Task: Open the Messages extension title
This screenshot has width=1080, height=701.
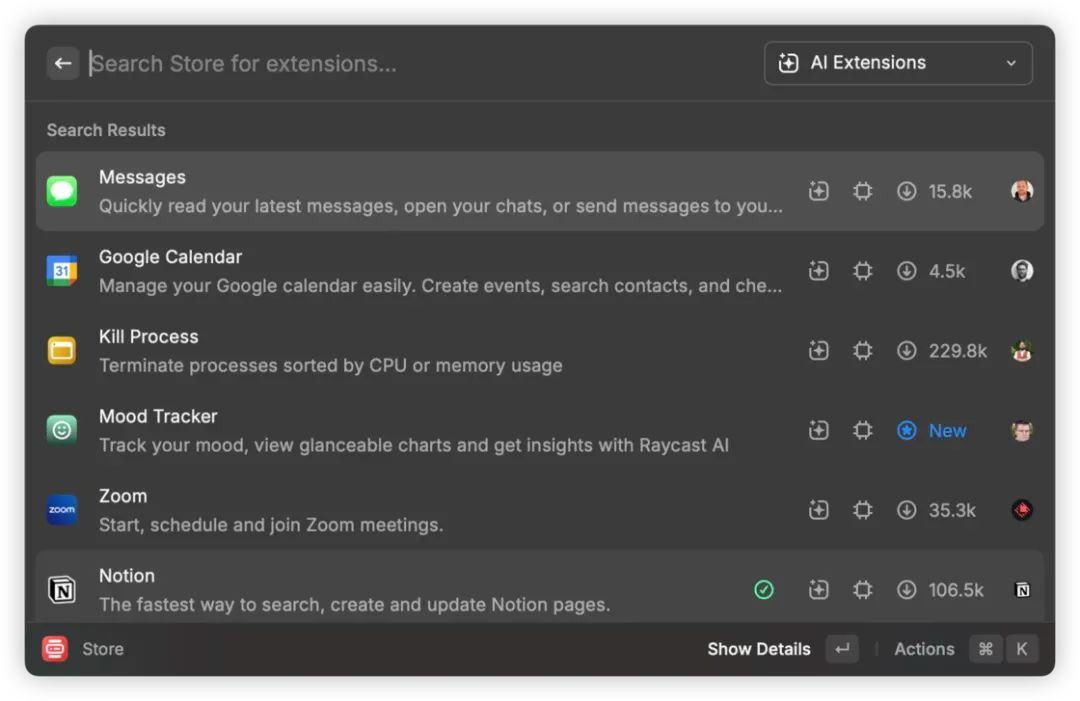Action: point(142,177)
